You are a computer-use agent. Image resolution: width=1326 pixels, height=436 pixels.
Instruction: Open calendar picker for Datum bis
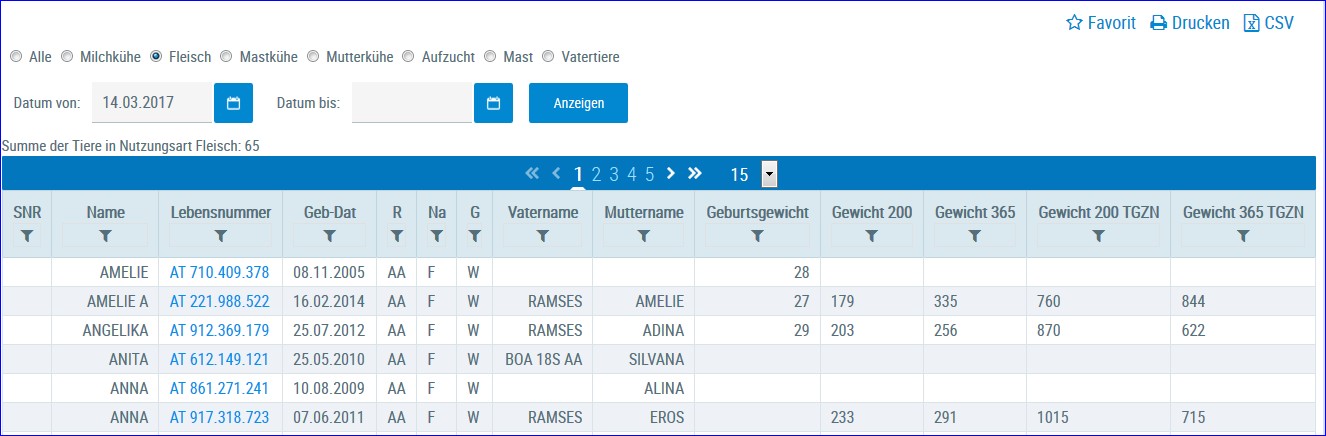point(493,103)
